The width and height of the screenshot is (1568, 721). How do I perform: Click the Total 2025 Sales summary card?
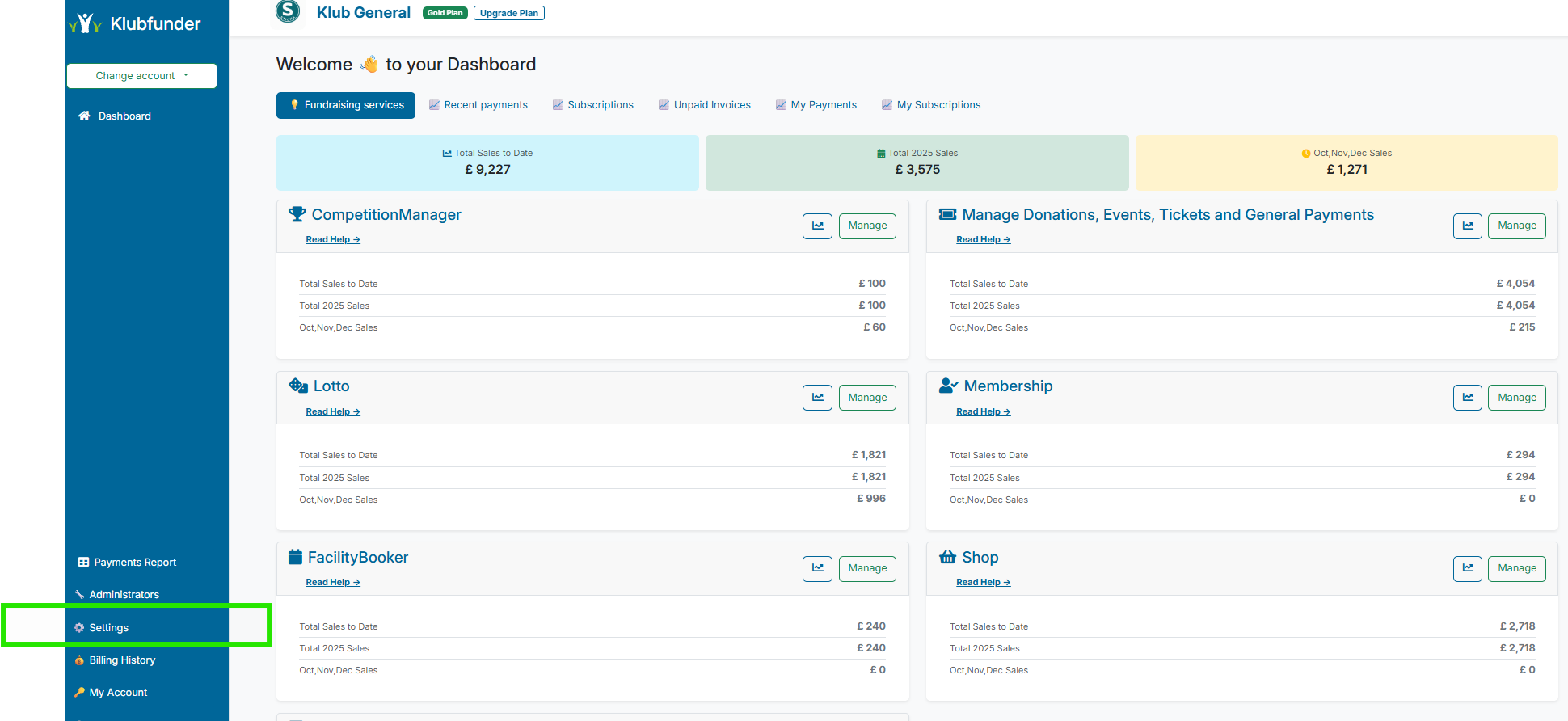(917, 162)
